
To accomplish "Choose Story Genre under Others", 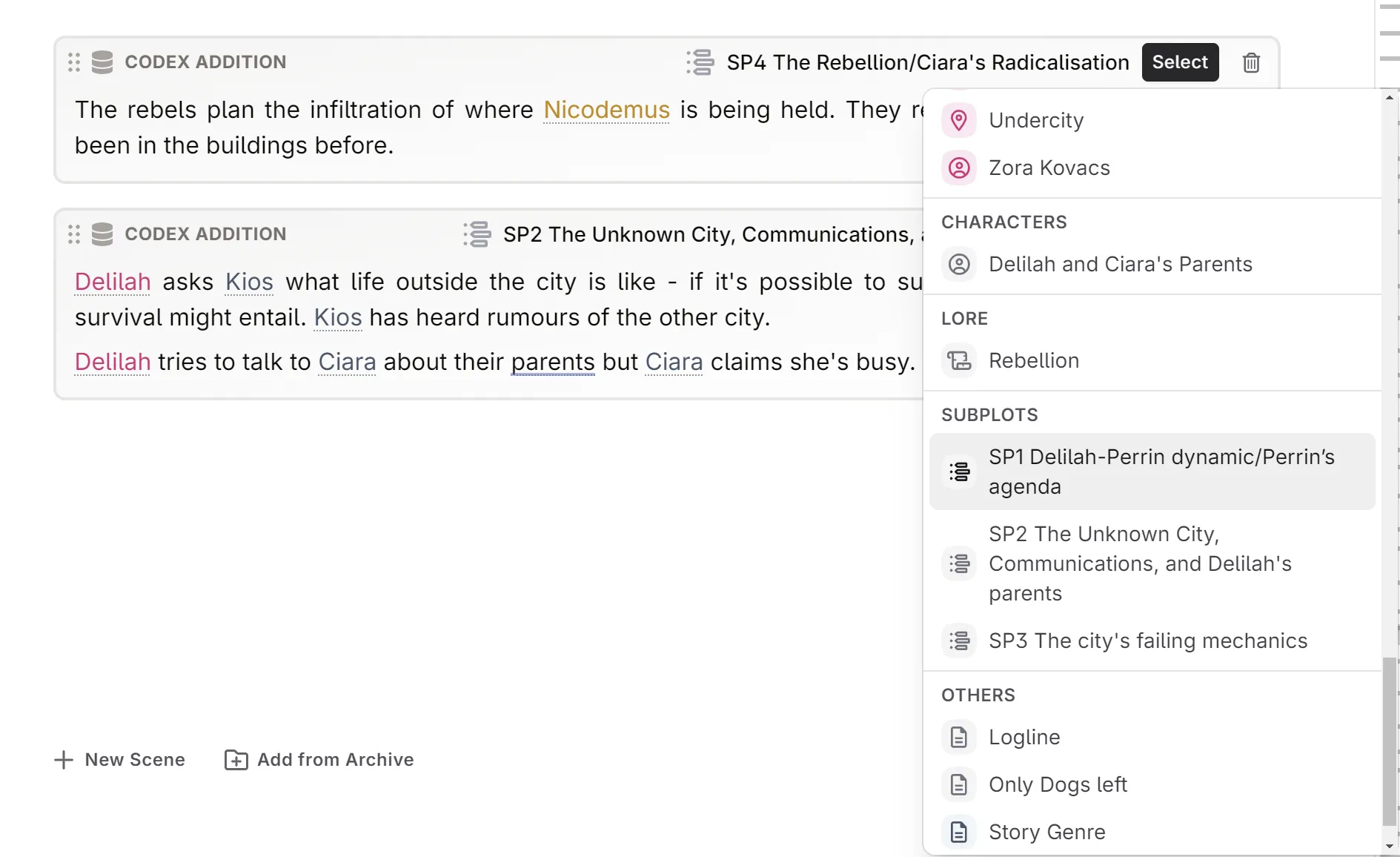I will click(x=1047, y=832).
